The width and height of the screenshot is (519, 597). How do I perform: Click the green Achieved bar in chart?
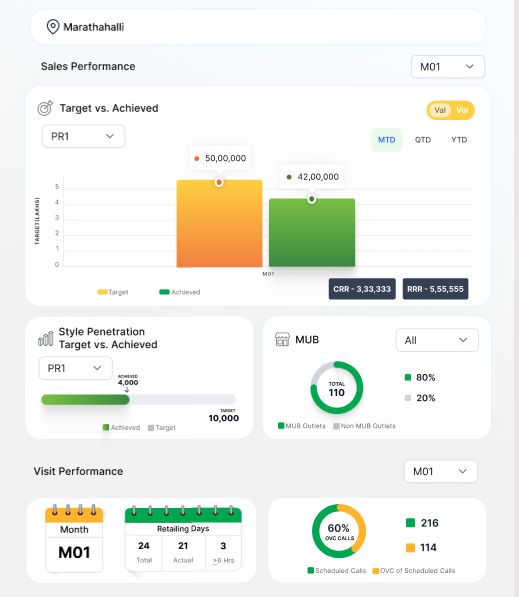[x=312, y=233]
